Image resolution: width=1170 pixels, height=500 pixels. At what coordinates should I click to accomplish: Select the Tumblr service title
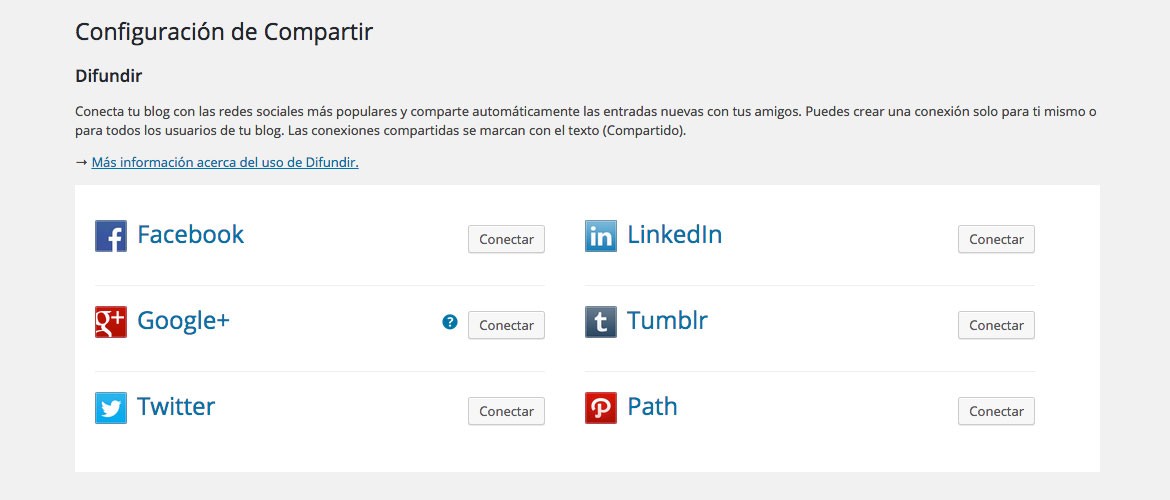[x=667, y=321]
